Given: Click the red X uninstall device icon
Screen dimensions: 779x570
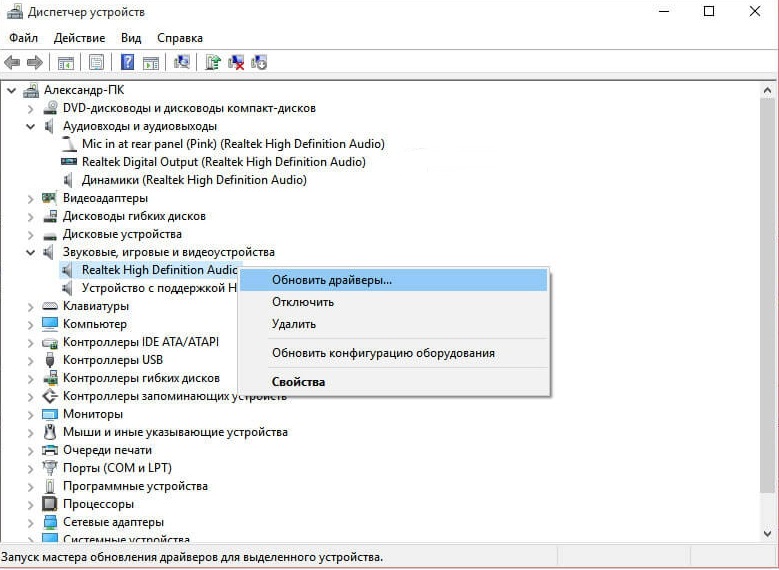Looking at the screenshot, I should [x=237, y=62].
